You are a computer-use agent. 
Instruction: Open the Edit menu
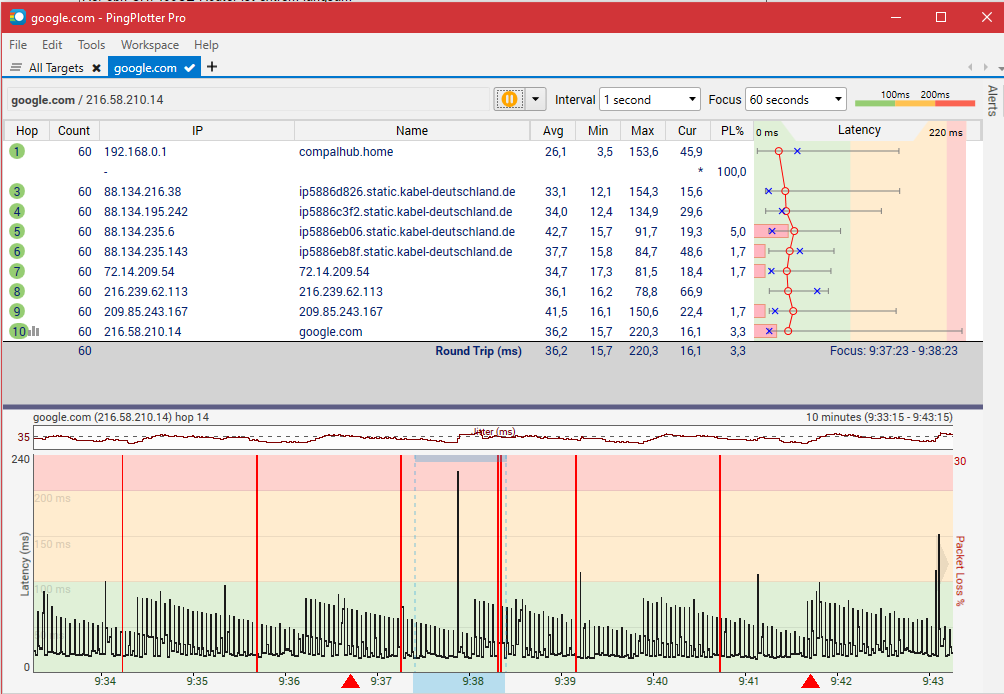pyautogui.click(x=52, y=45)
